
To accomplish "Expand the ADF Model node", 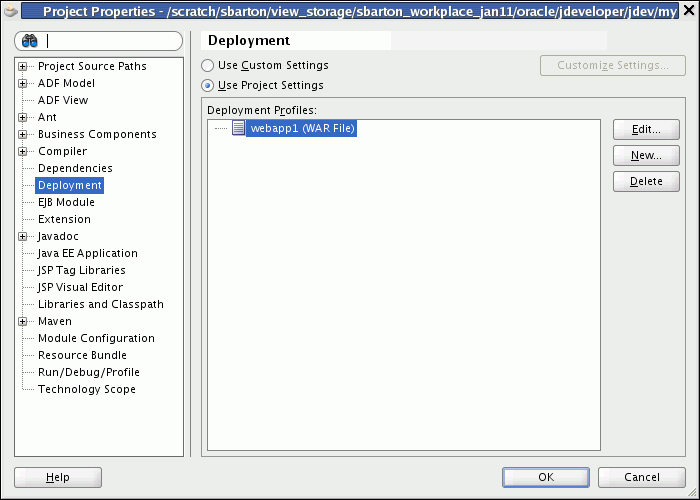I will click(22, 83).
